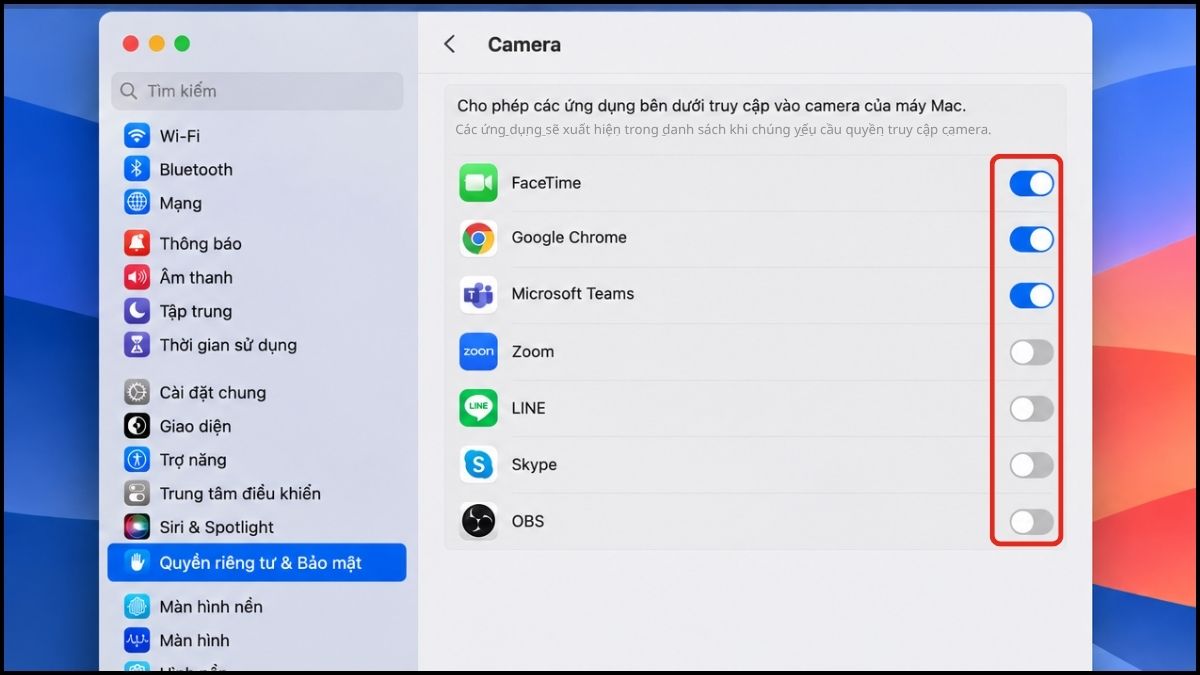Click the Microsoft Teams app icon

(x=479, y=295)
